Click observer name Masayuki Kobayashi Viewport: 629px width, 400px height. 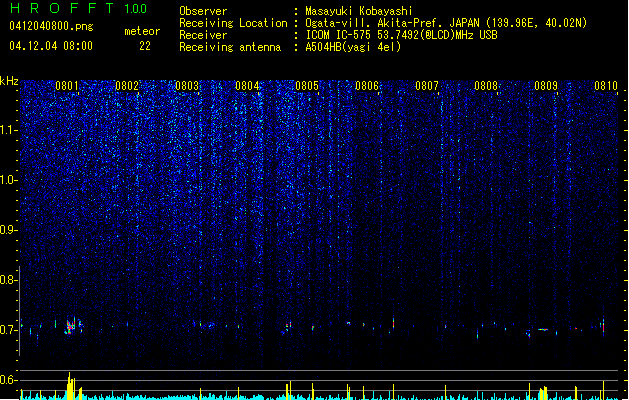pyautogui.click(x=359, y=11)
